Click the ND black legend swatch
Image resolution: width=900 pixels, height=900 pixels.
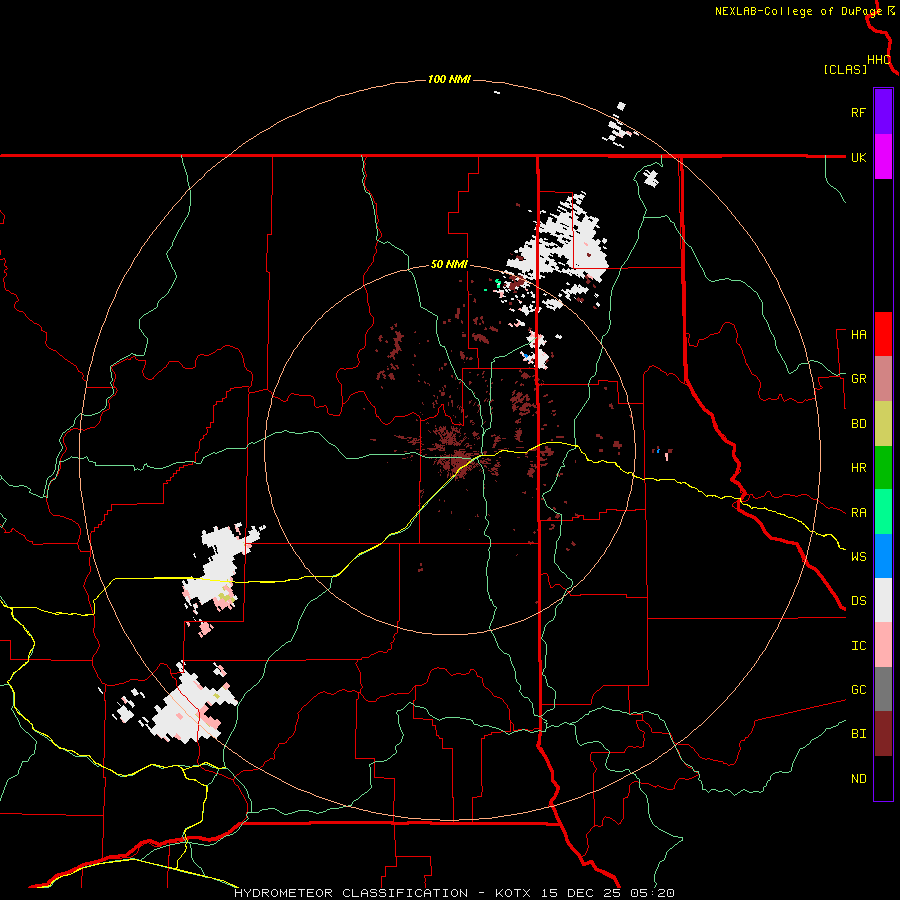pos(883,778)
